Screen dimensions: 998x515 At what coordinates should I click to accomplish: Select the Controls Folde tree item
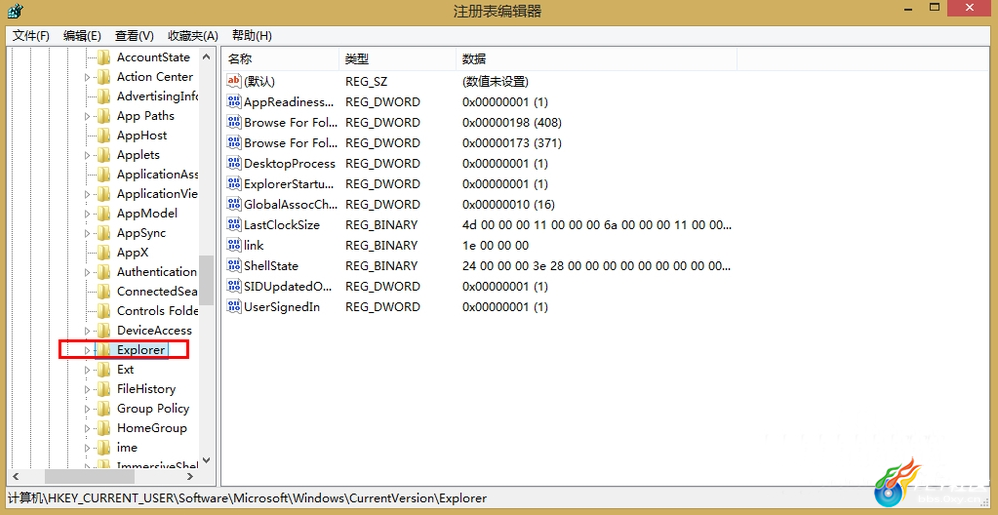[x=157, y=311]
